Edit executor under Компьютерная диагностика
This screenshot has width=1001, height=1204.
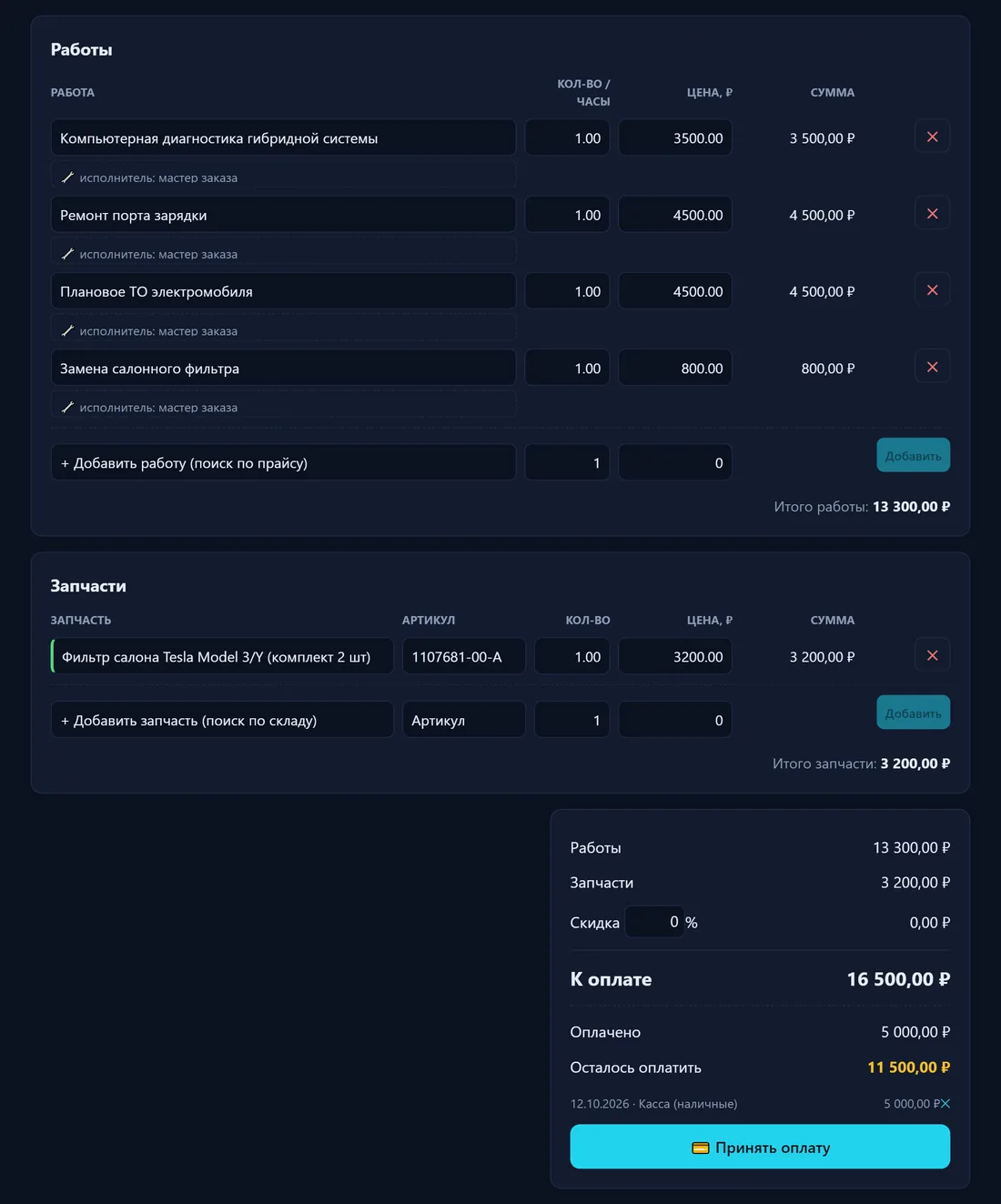(283, 177)
